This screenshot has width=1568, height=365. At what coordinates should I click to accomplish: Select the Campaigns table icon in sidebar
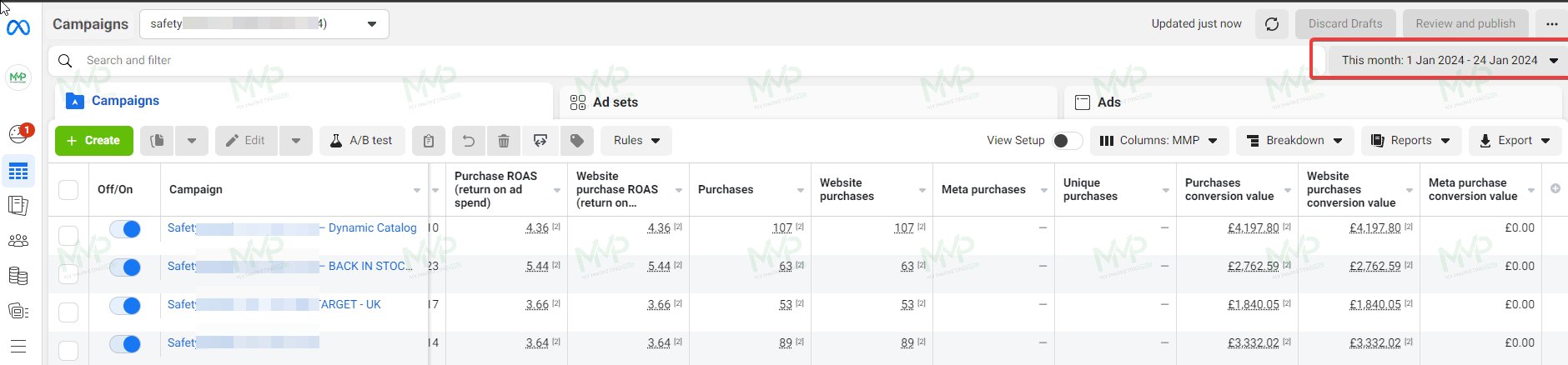coord(18,172)
